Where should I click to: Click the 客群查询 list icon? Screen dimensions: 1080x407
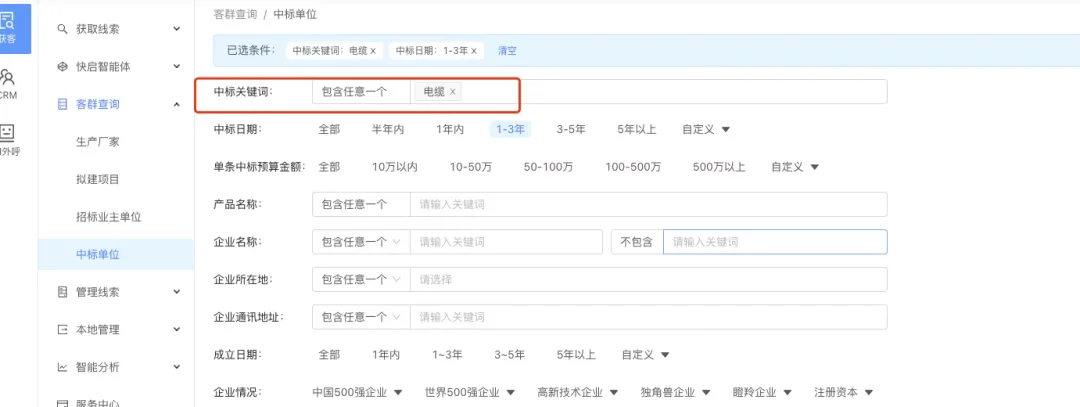pyautogui.click(x=62, y=104)
